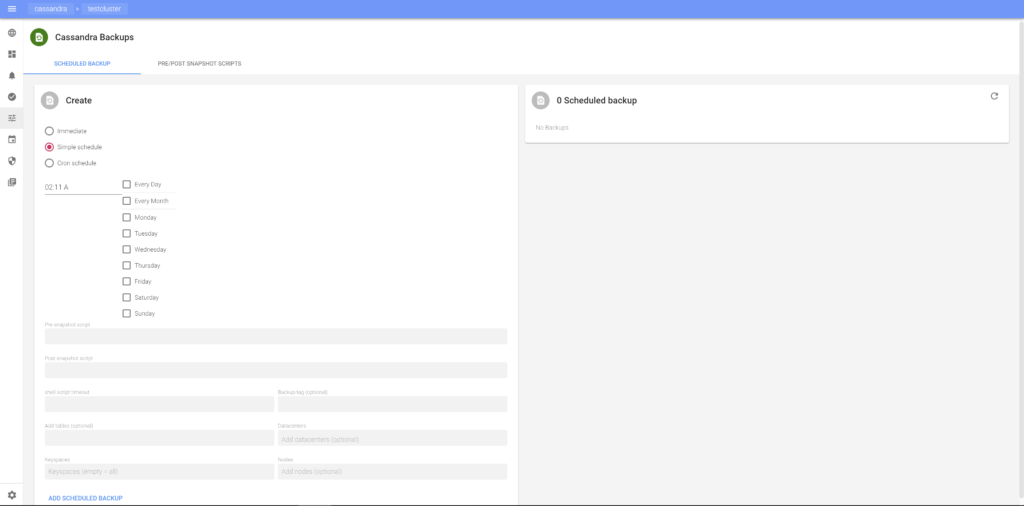1024x506 pixels.
Task: Click the green Cassandra Backups icon
Action: 39,37
